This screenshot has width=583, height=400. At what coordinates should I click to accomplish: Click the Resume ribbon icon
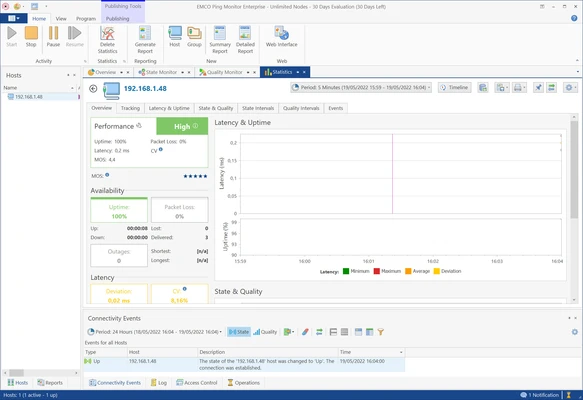(x=75, y=36)
